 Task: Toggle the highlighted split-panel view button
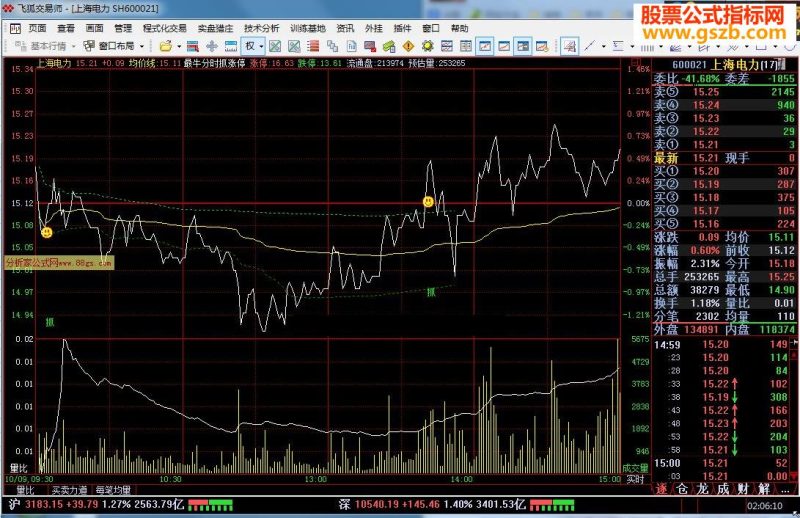point(523,46)
